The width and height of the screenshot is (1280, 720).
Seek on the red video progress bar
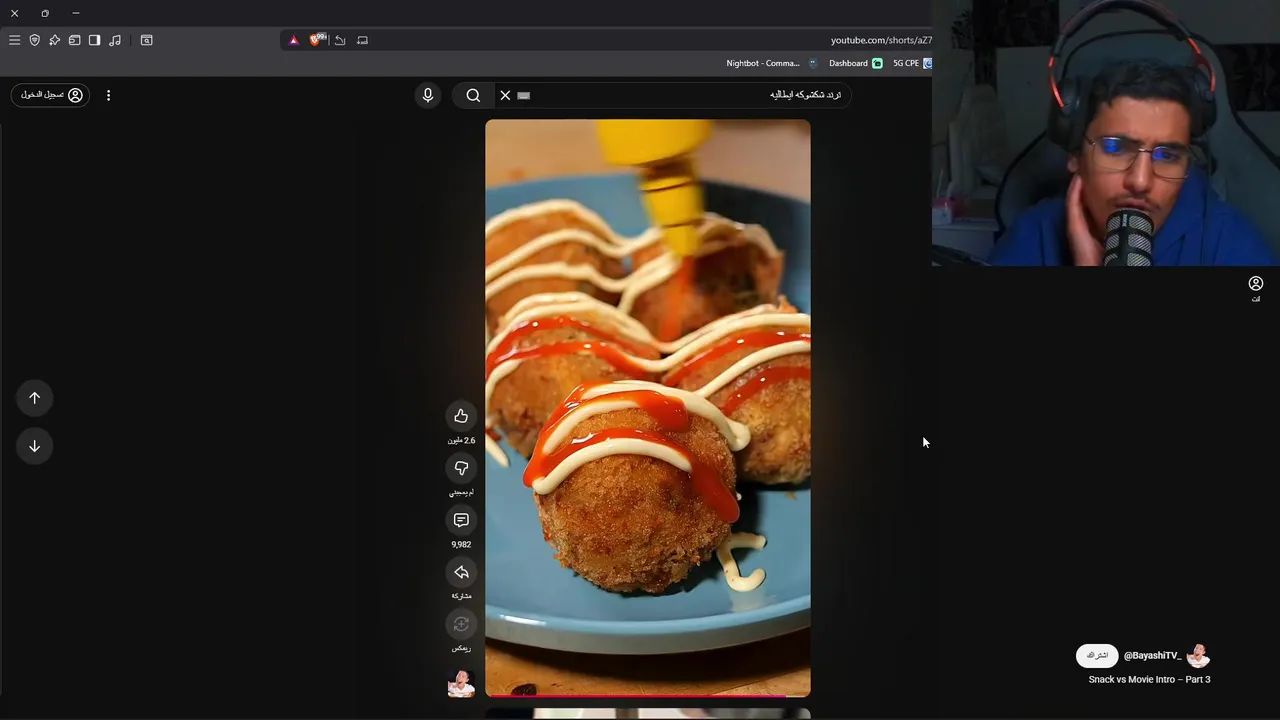648,695
